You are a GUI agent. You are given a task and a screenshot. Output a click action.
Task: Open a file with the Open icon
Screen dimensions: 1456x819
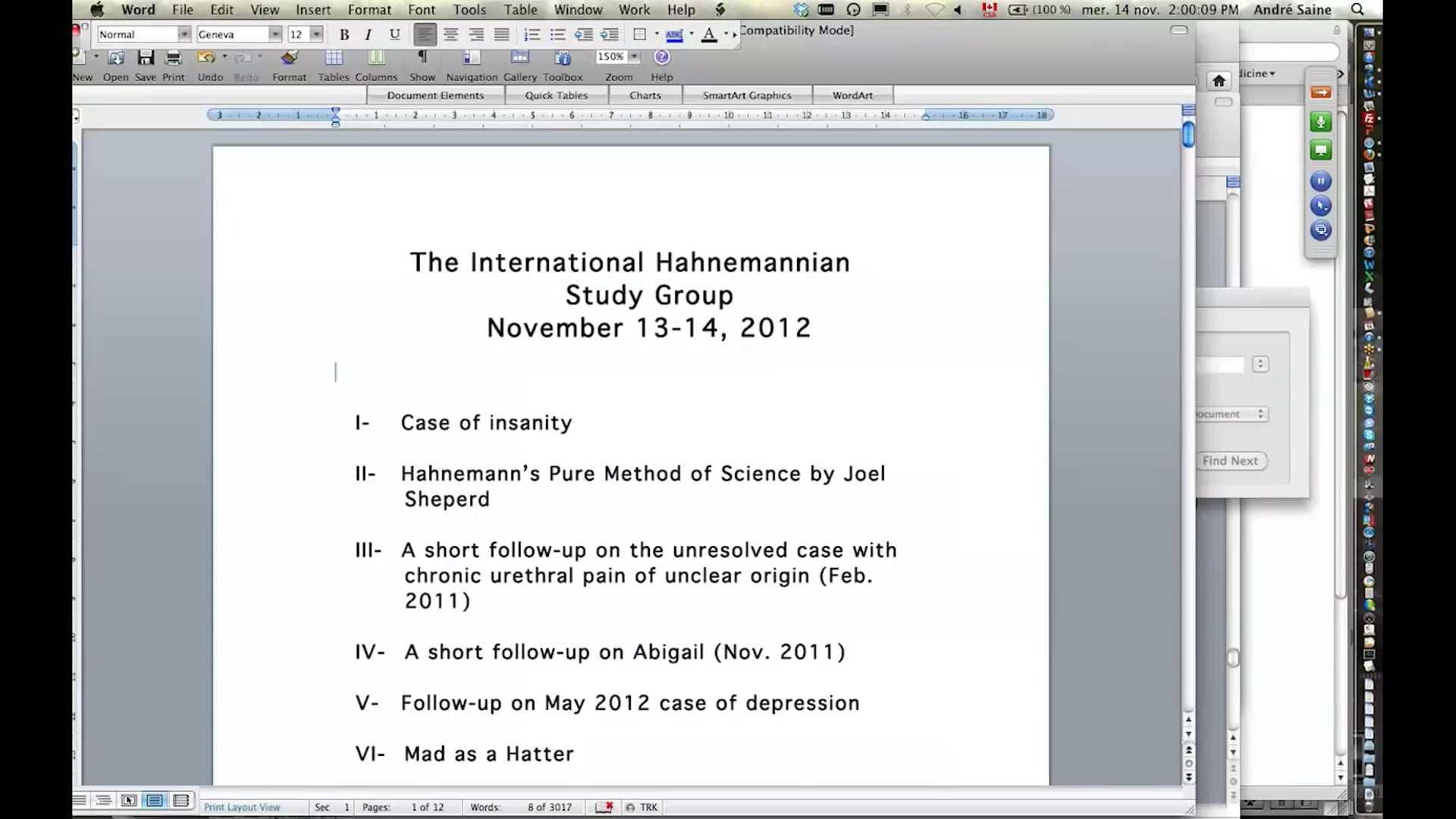click(x=115, y=58)
